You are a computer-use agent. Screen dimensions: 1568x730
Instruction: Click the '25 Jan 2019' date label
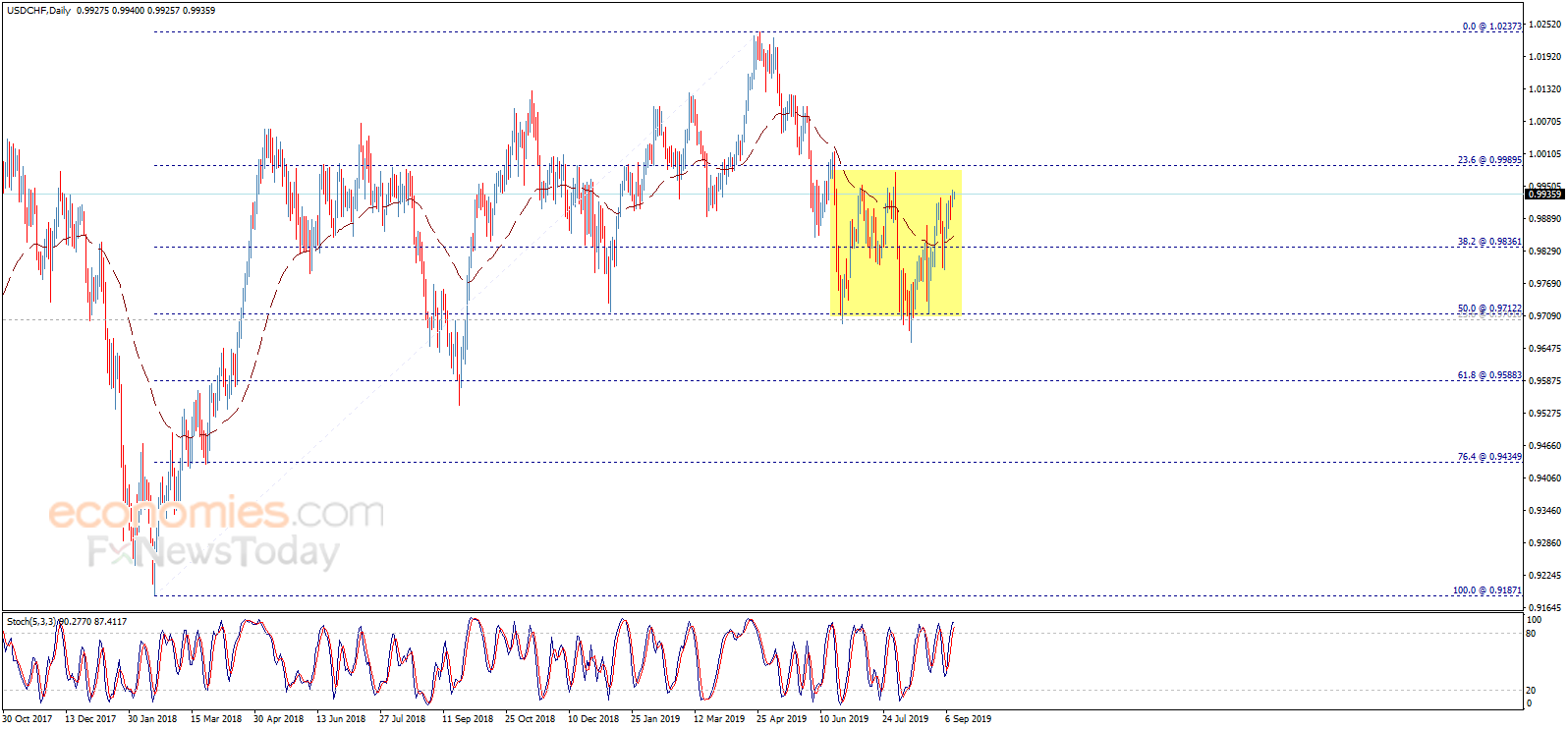(655, 719)
